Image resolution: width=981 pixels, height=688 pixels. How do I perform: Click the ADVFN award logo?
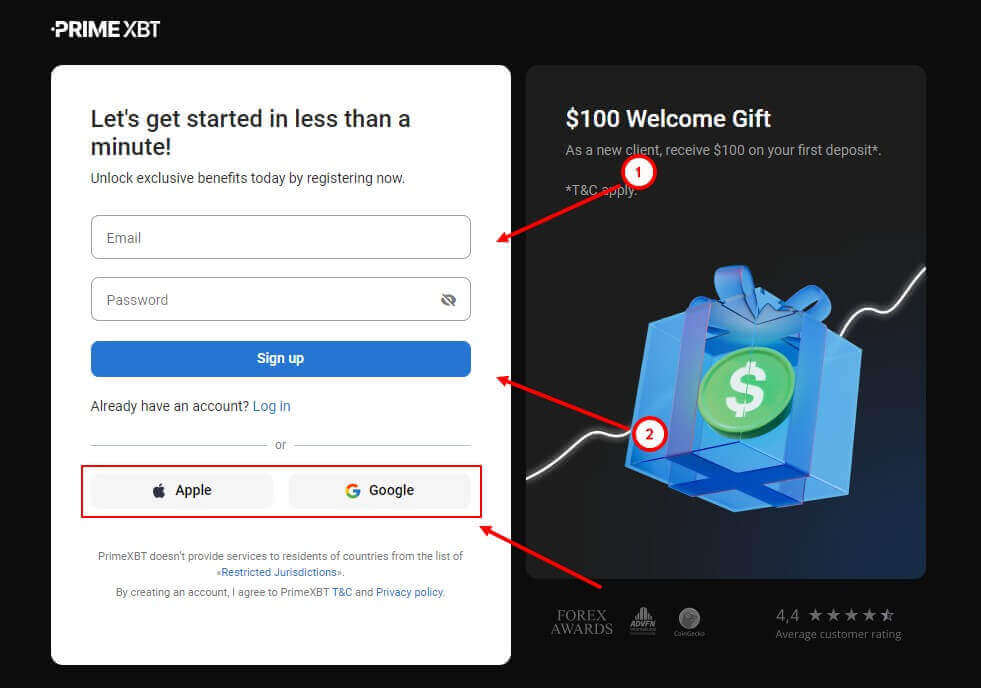pyautogui.click(x=643, y=620)
